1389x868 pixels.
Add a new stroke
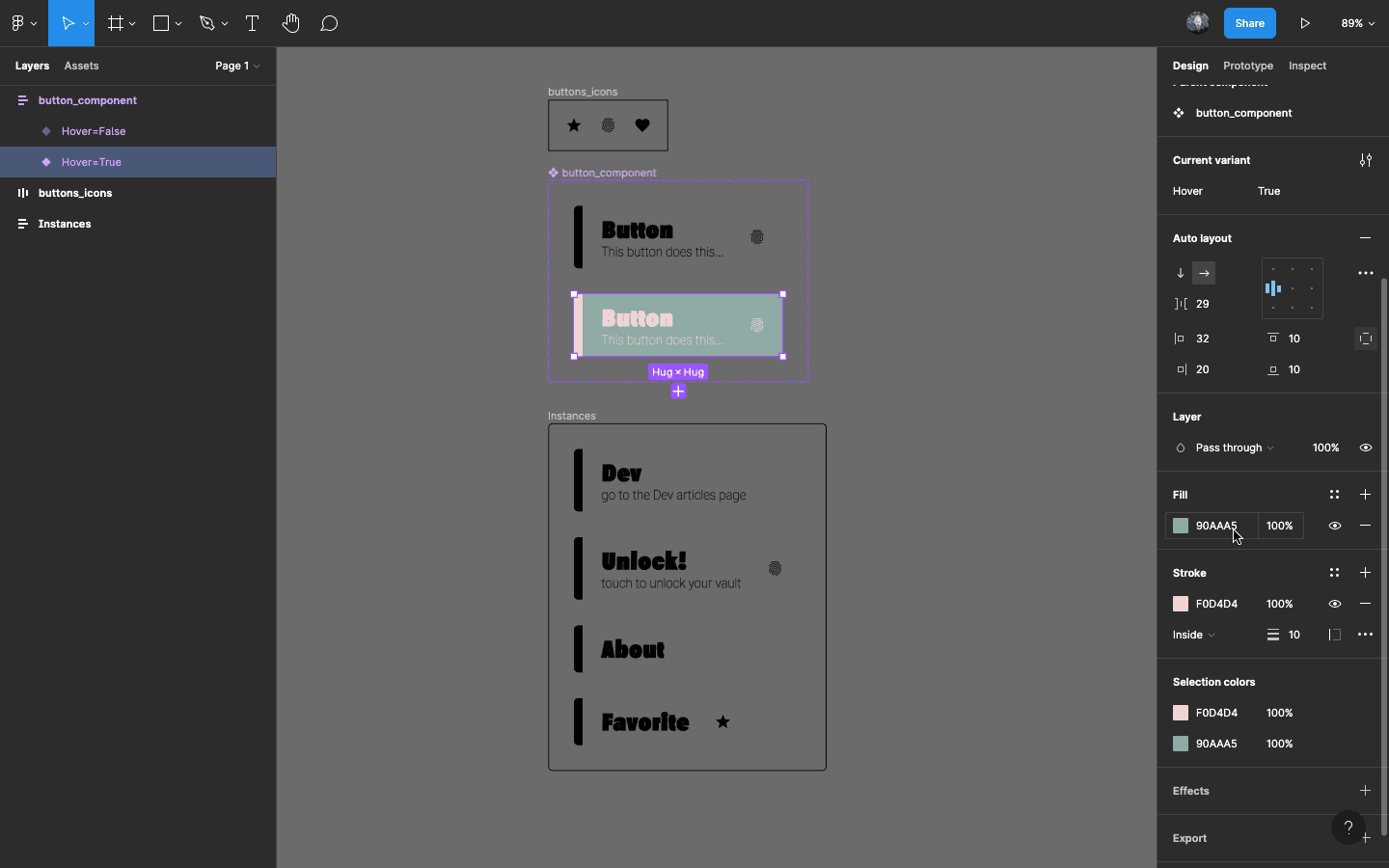(1365, 573)
